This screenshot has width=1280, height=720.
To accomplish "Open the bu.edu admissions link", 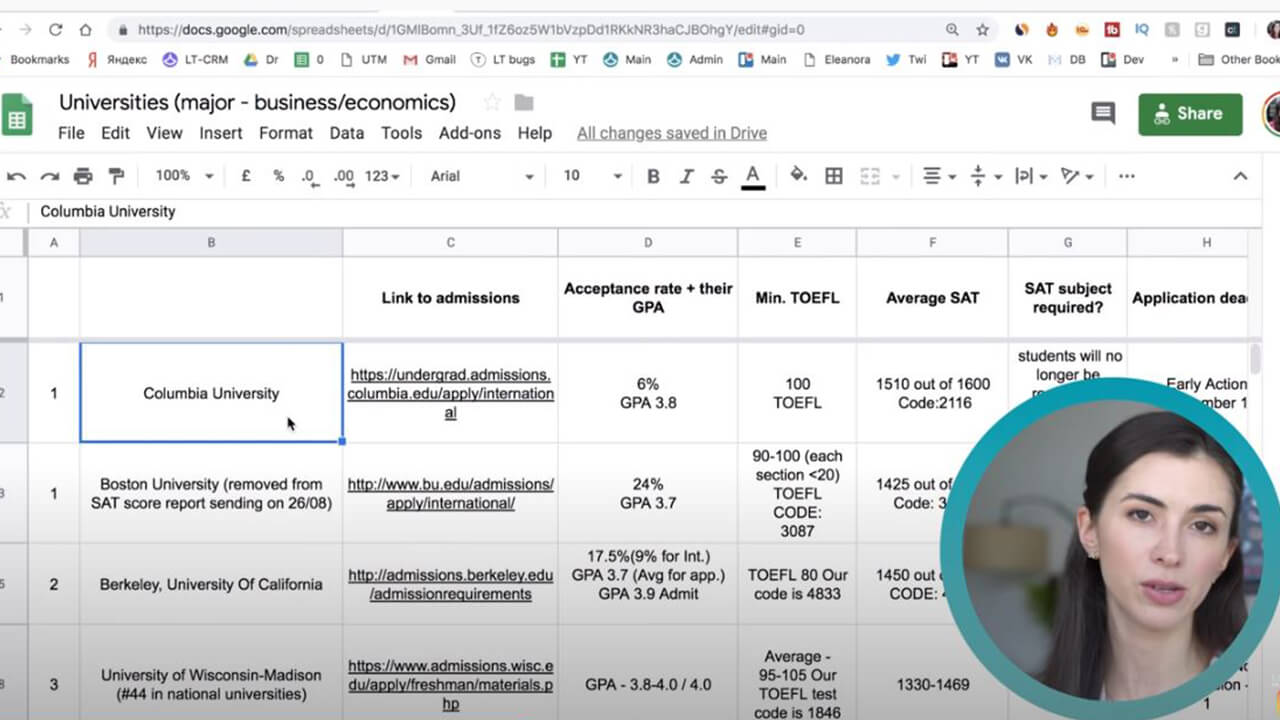I will tap(450, 493).
